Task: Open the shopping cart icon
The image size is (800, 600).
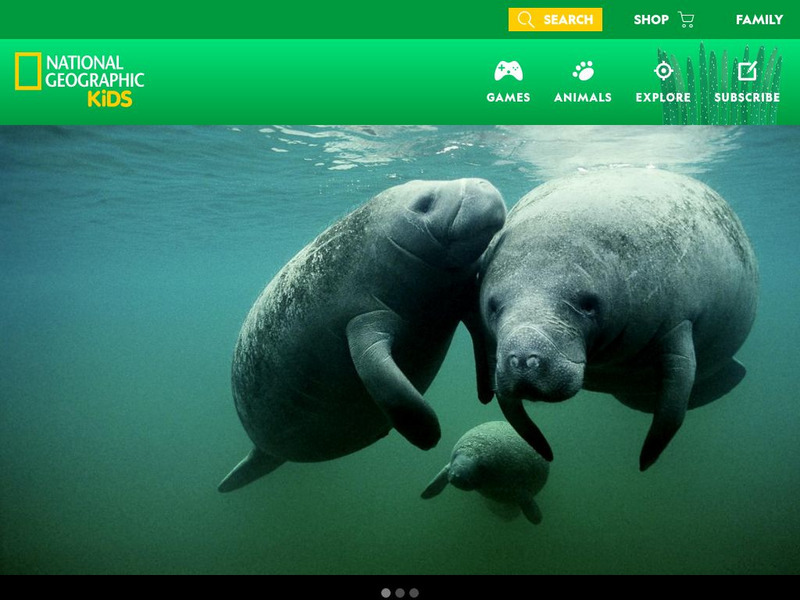Action: 688,17
